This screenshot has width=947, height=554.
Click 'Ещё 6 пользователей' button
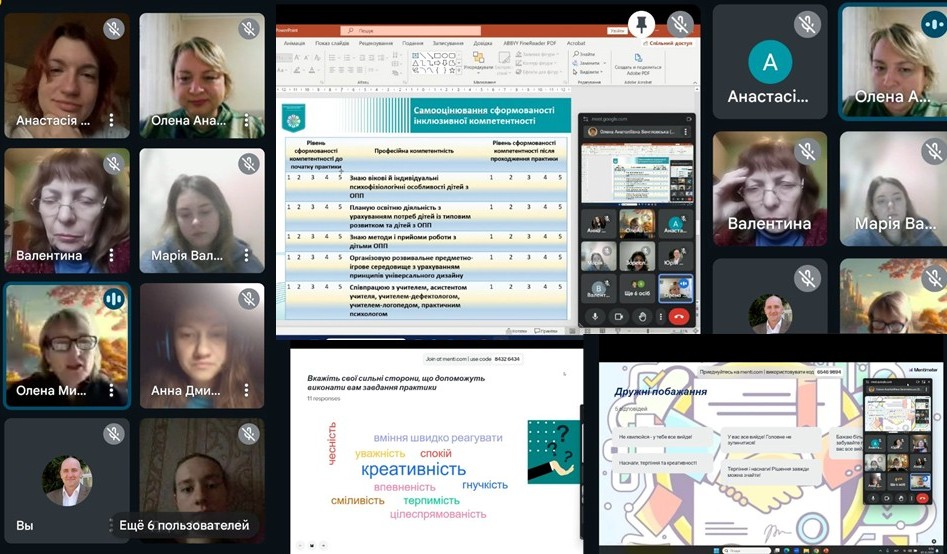click(183, 525)
